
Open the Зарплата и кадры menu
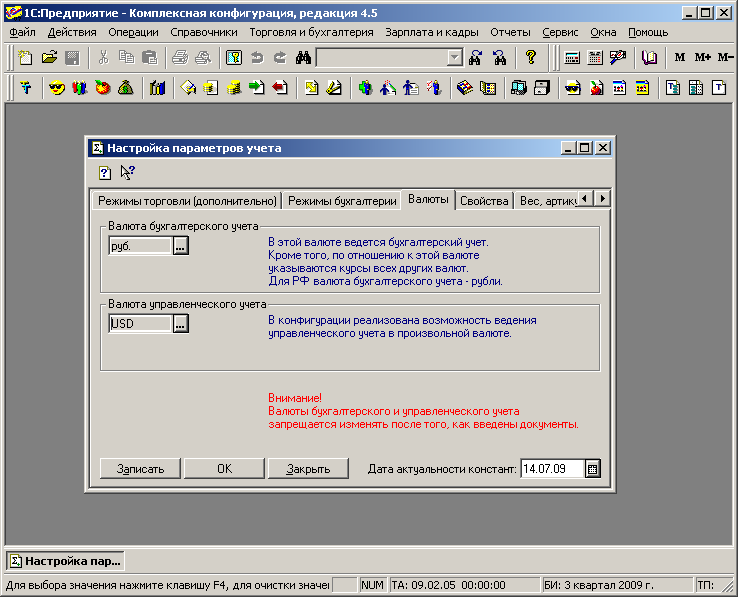click(432, 32)
